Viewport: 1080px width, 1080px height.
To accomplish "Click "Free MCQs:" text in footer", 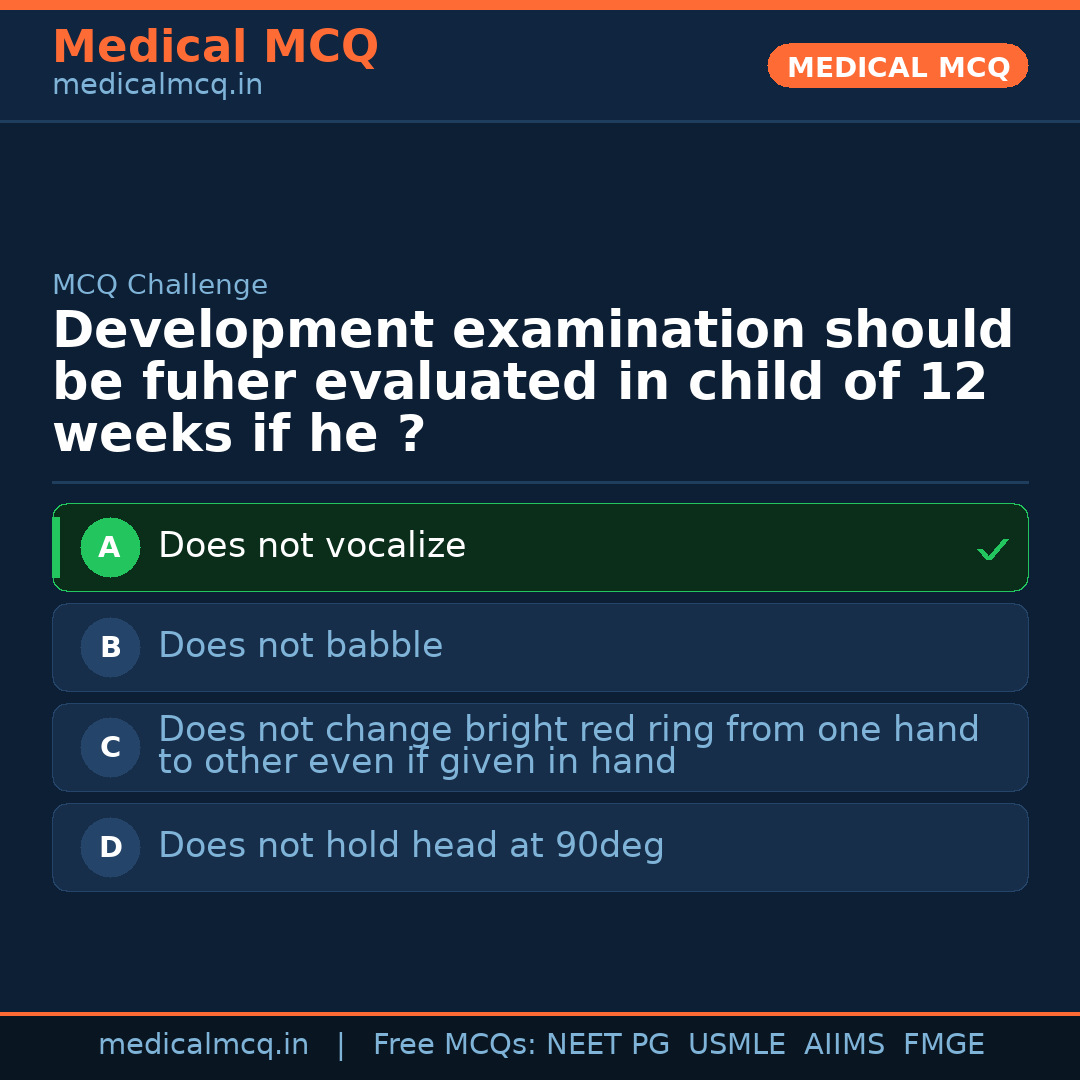I will 455,1045.
